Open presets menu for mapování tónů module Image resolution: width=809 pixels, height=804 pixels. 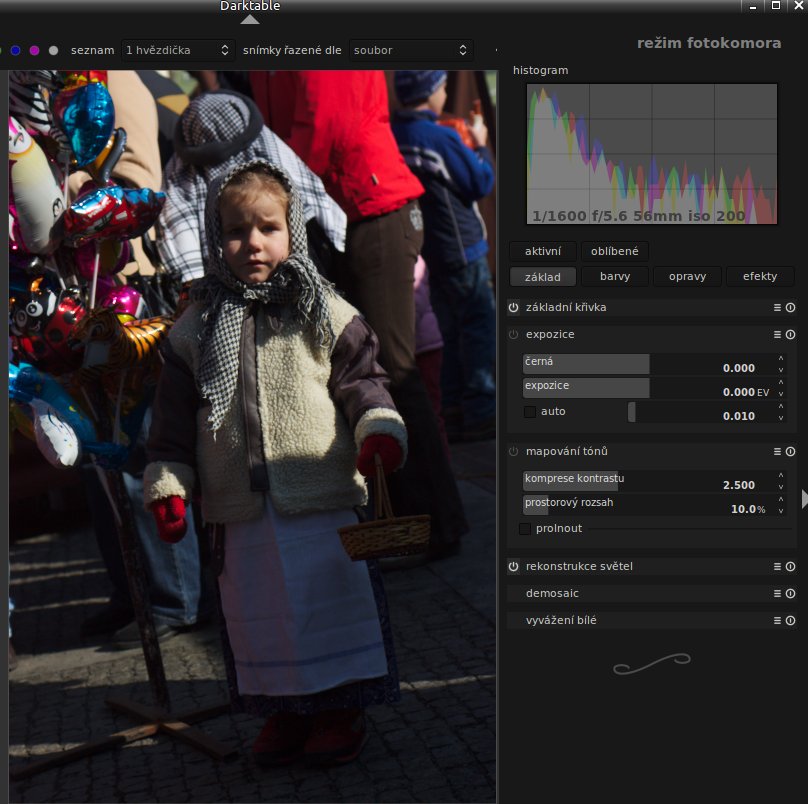pyautogui.click(x=777, y=452)
